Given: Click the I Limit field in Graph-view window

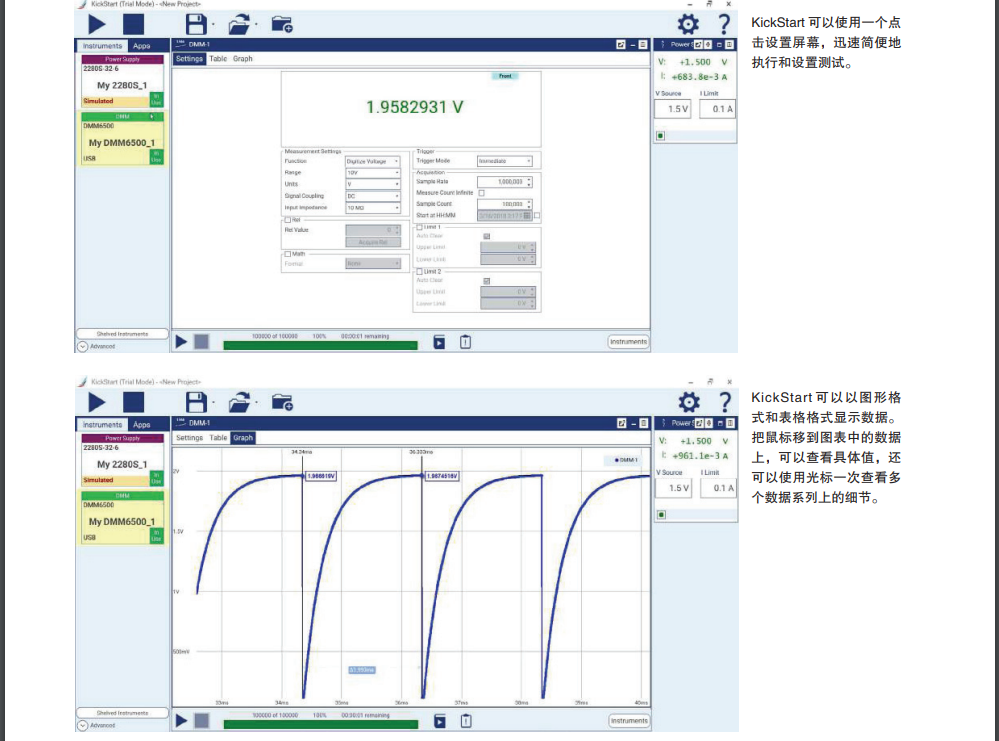Looking at the screenshot, I should tap(719, 488).
